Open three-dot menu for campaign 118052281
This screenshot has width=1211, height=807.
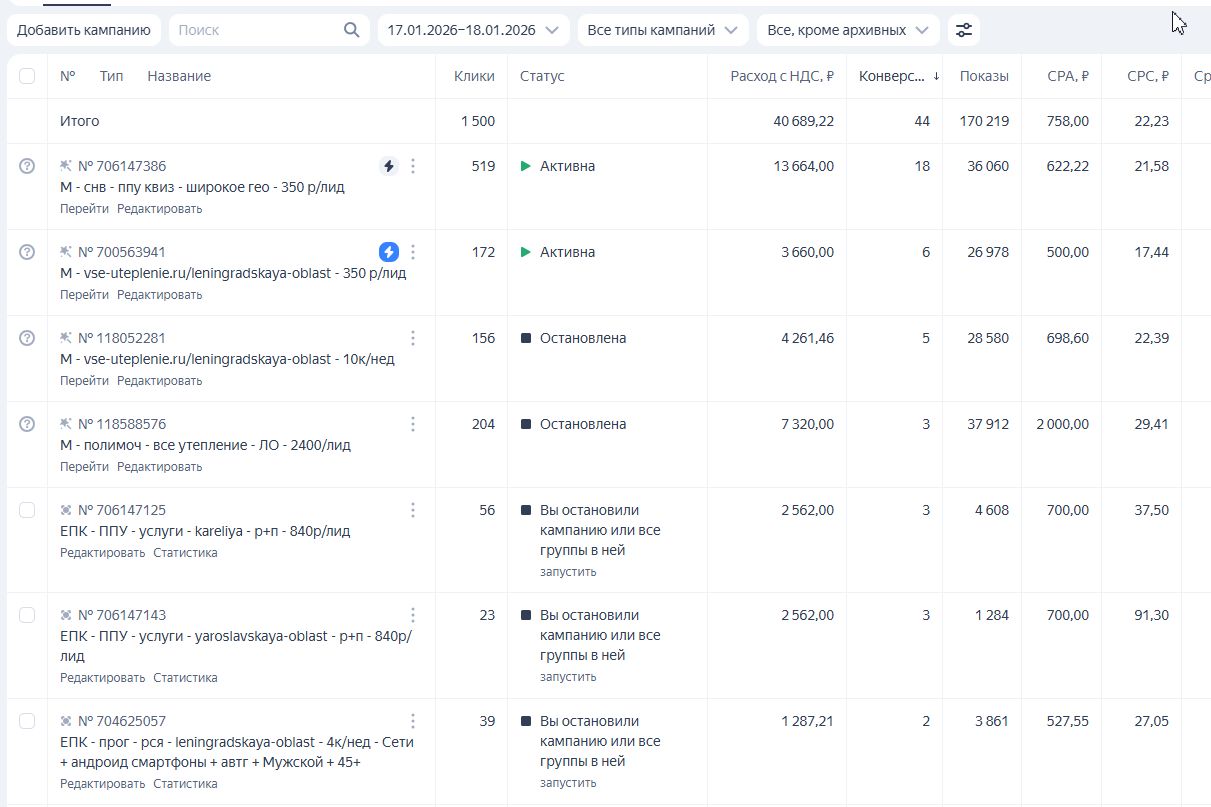click(x=413, y=338)
